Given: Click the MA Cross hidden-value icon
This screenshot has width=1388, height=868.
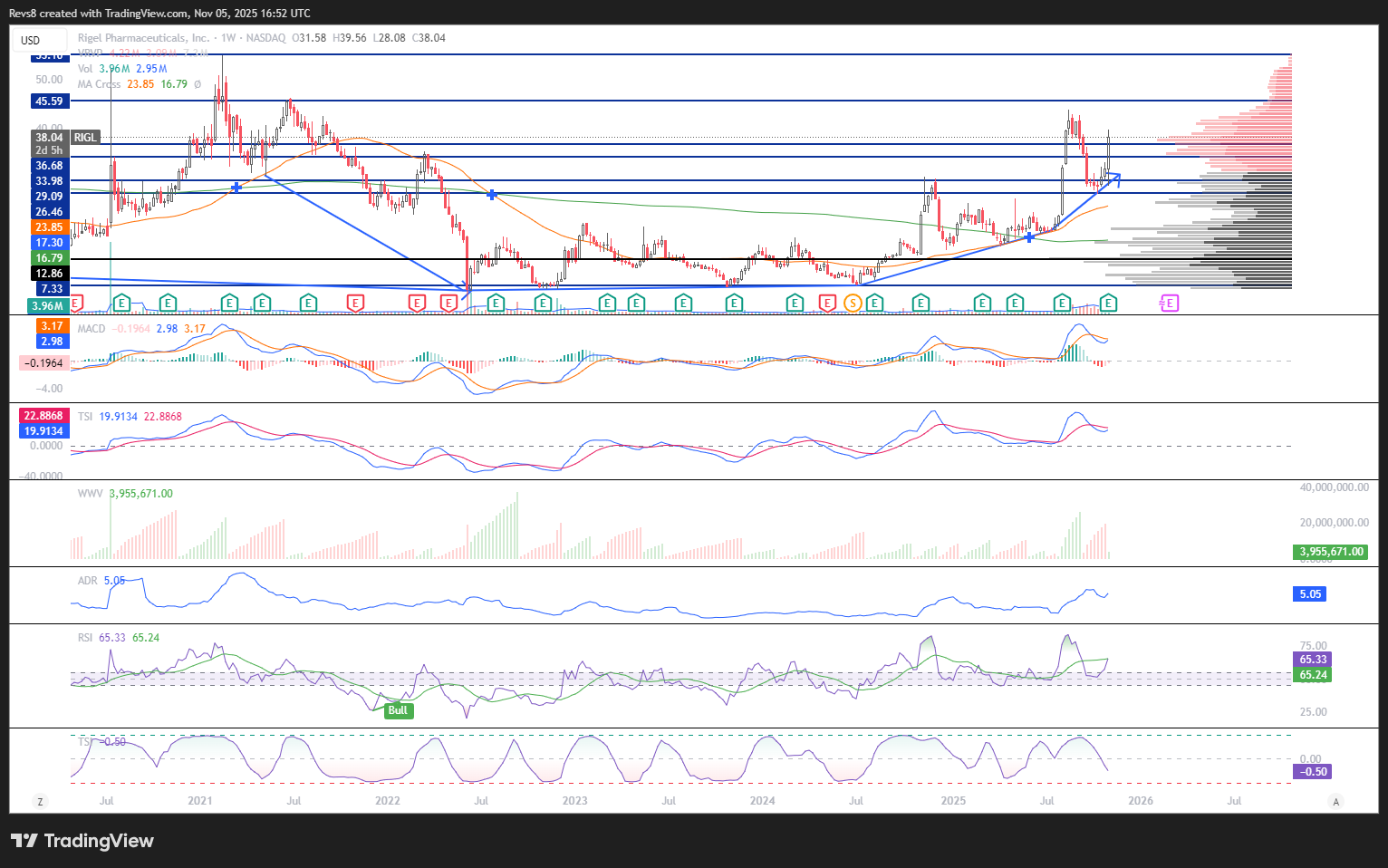Looking at the screenshot, I should pyautogui.click(x=198, y=84).
